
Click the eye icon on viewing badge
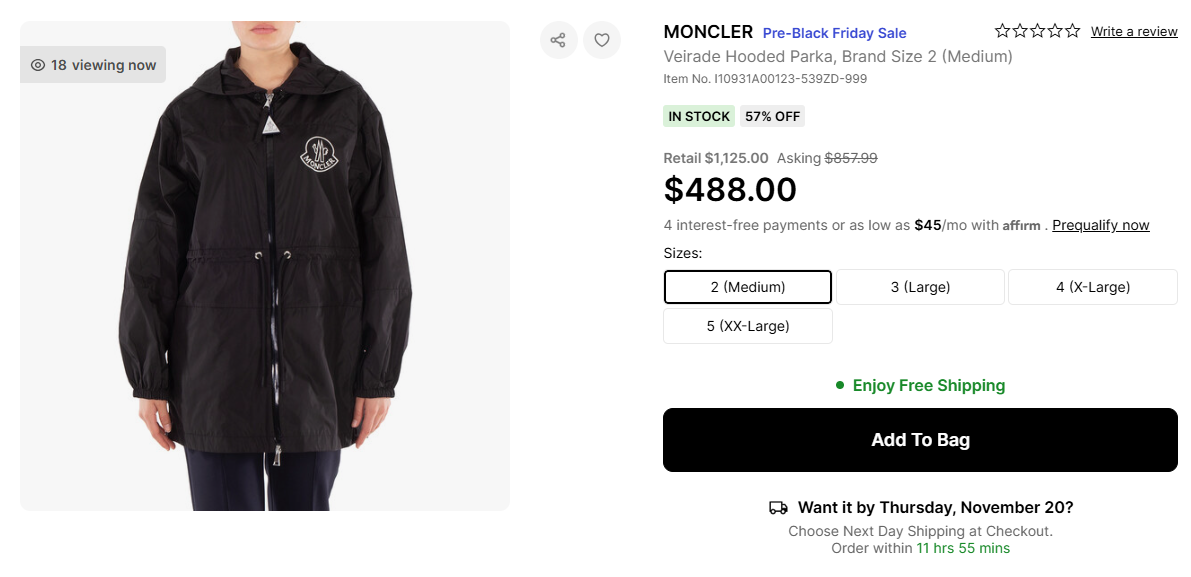pyautogui.click(x=38, y=65)
